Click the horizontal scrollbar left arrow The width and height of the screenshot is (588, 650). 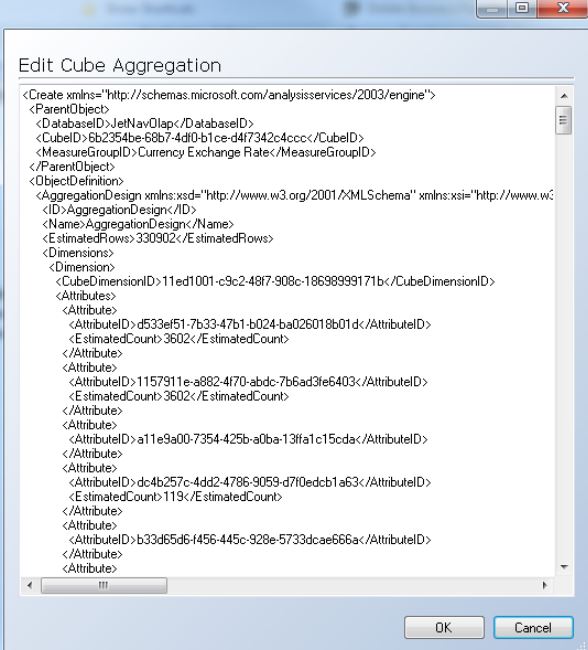pos(29,585)
